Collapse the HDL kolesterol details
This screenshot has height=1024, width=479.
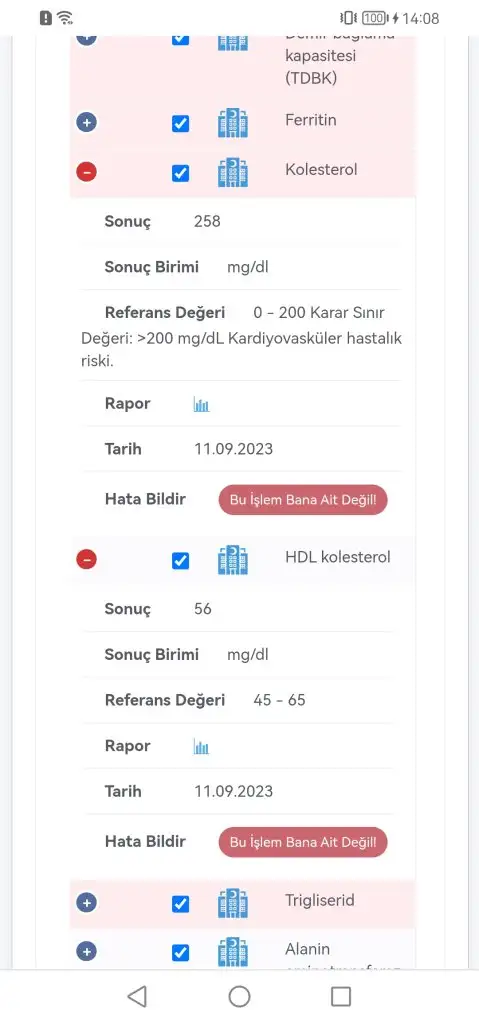(x=86, y=559)
